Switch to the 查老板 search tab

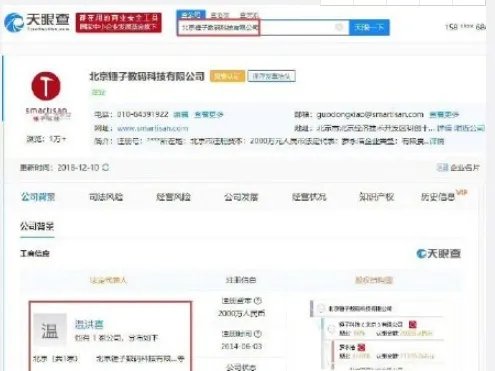[x=220, y=15]
